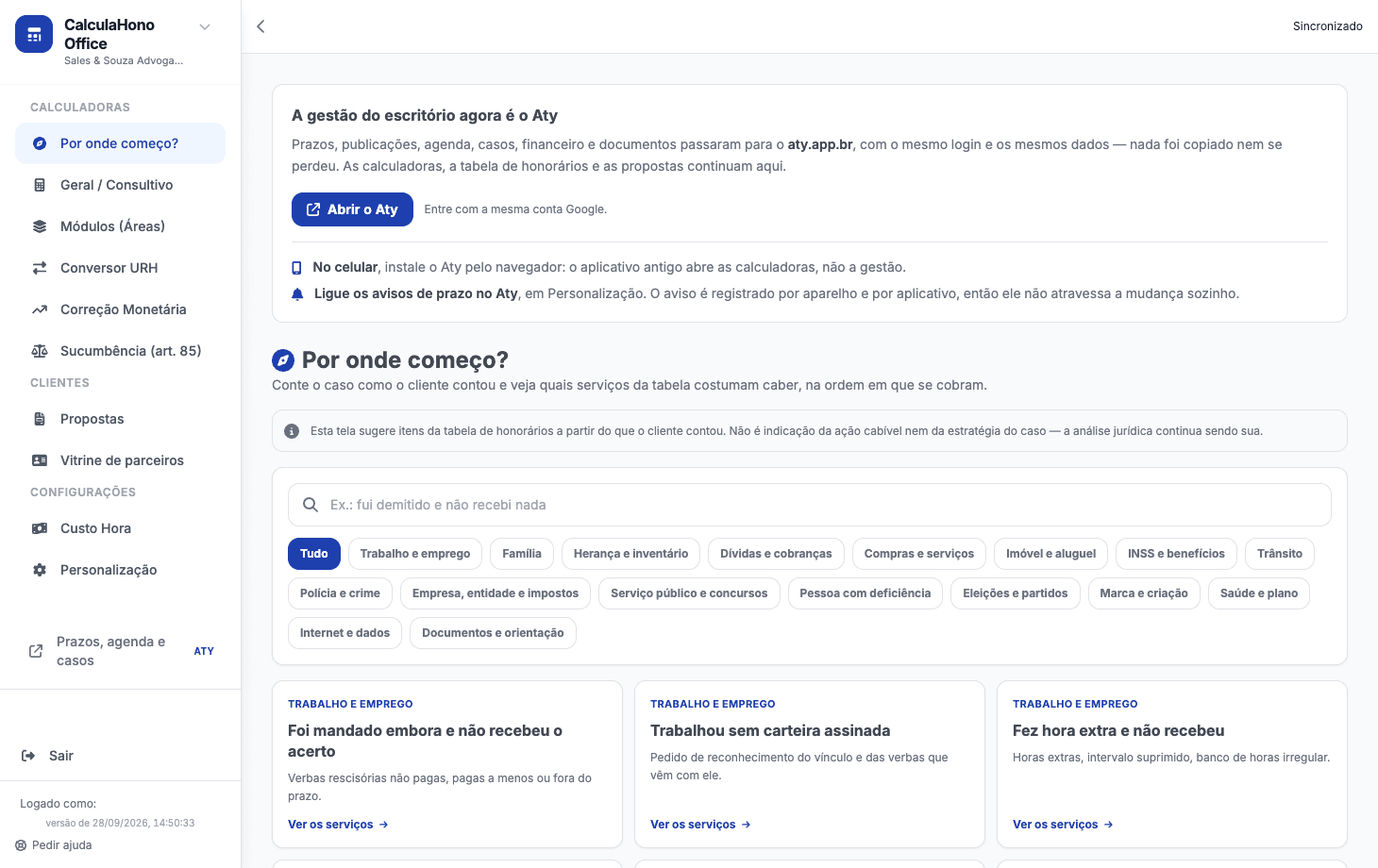Open Ver os serviços for Trabalhou sem carteira
This screenshot has height=868, width=1378.
tap(700, 825)
